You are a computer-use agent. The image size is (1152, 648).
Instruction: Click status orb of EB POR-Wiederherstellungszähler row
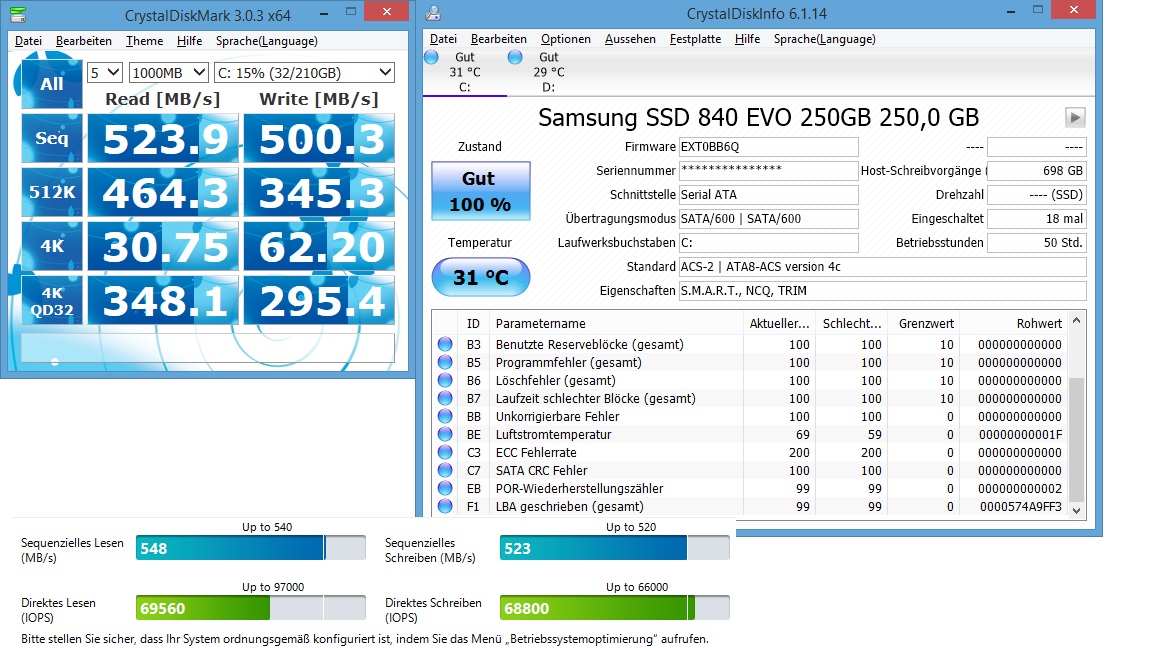tap(444, 488)
